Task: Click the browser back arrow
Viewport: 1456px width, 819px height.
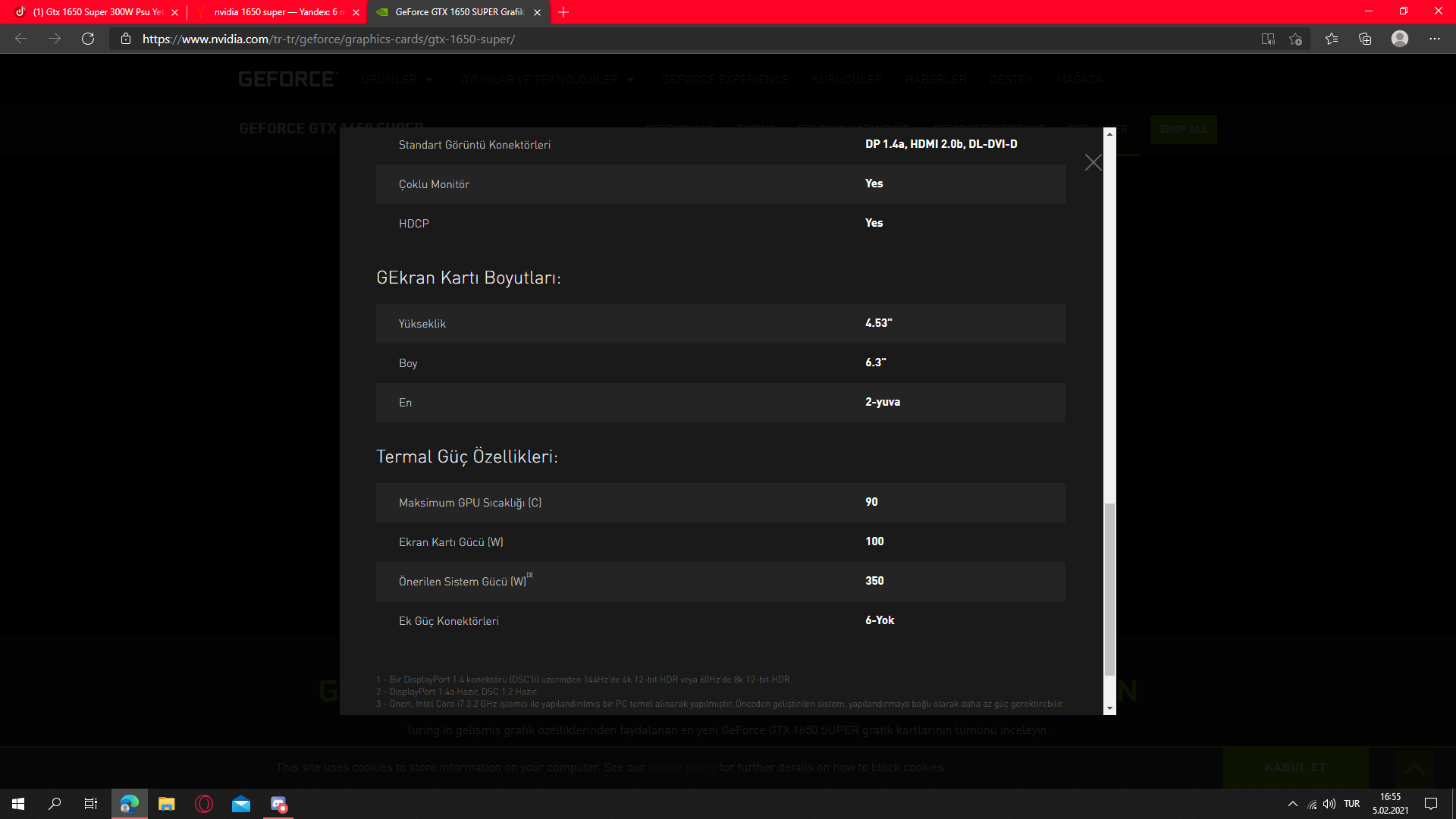Action: click(x=21, y=39)
